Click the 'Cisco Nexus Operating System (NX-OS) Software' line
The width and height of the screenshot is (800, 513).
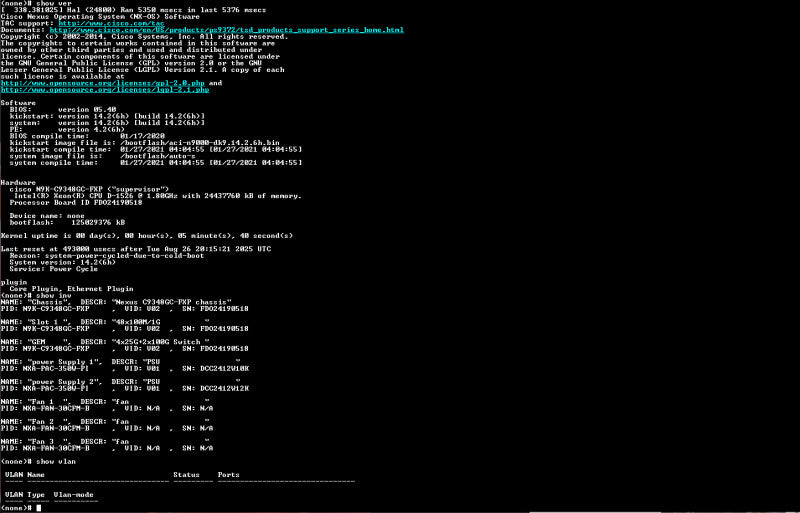tap(100, 17)
